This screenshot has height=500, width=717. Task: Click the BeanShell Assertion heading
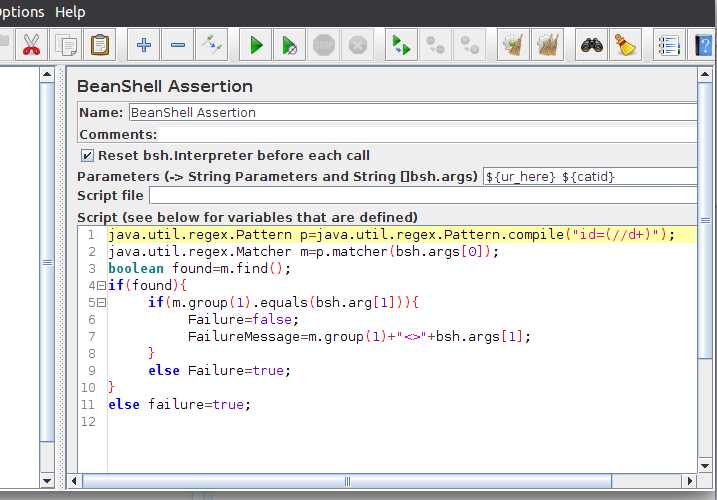point(165,86)
